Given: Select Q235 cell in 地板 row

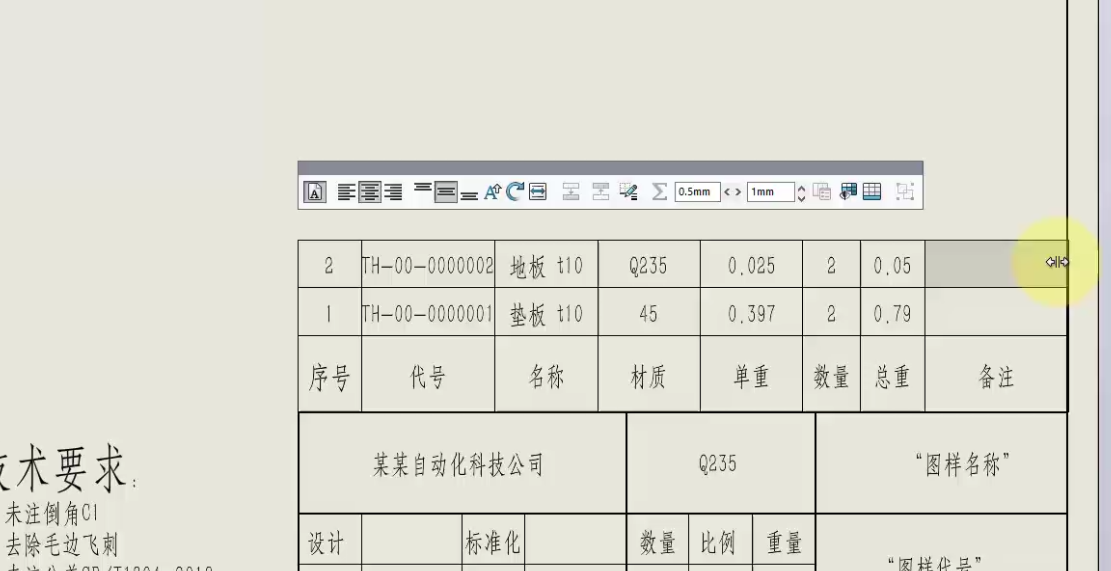Looking at the screenshot, I should tap(649, 264).
